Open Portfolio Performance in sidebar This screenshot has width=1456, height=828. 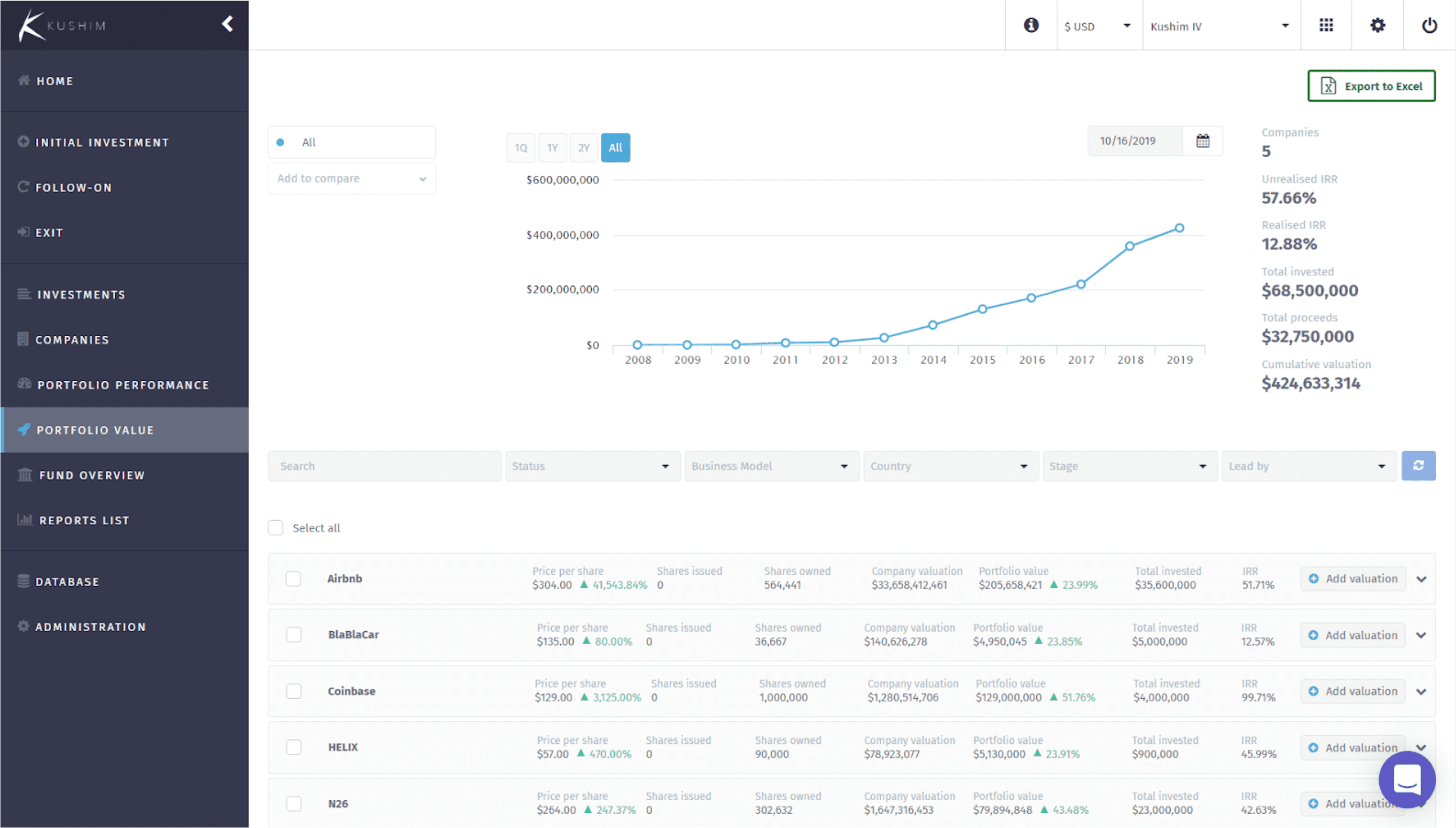pos(124,385)
